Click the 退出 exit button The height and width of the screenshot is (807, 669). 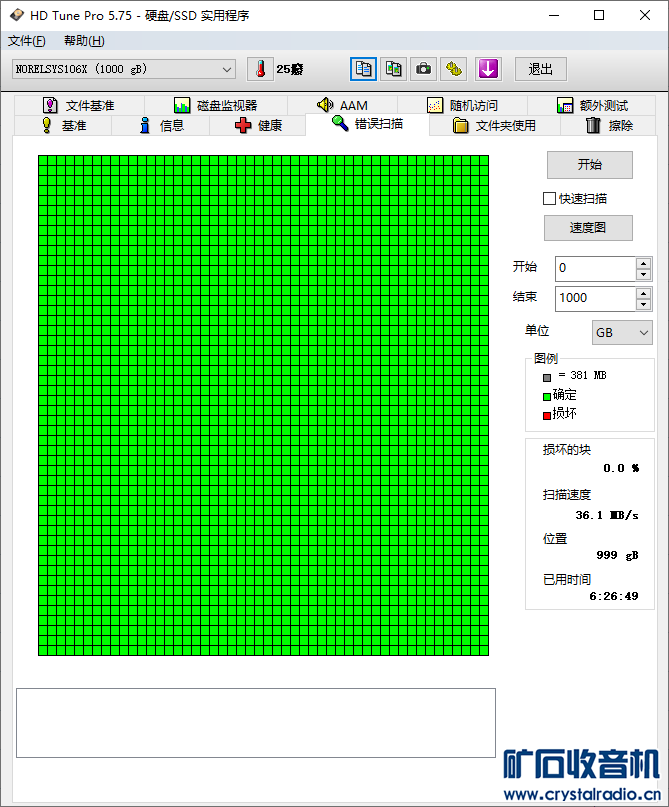[541, 69]
